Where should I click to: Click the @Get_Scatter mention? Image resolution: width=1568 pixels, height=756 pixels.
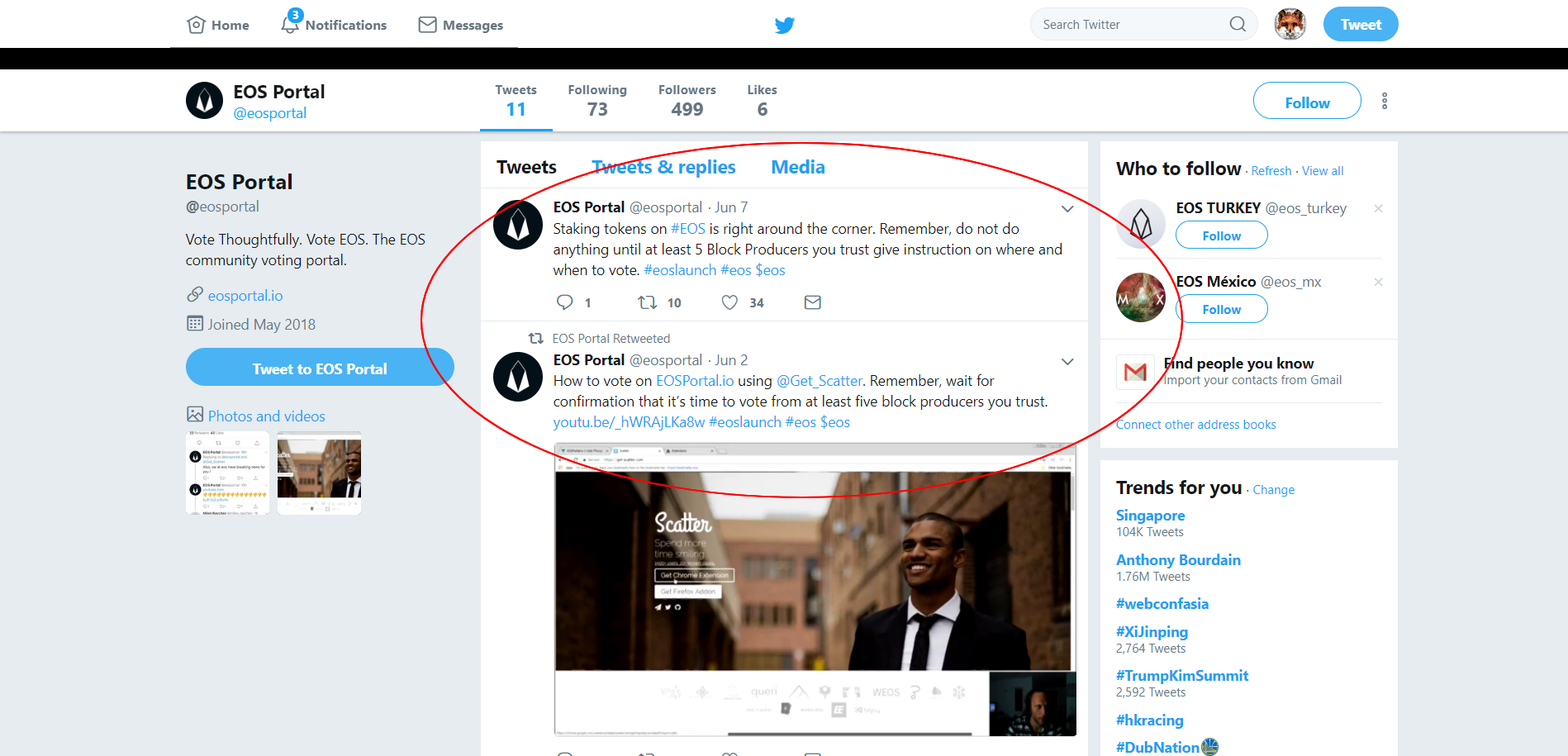[x=820, y=381]
